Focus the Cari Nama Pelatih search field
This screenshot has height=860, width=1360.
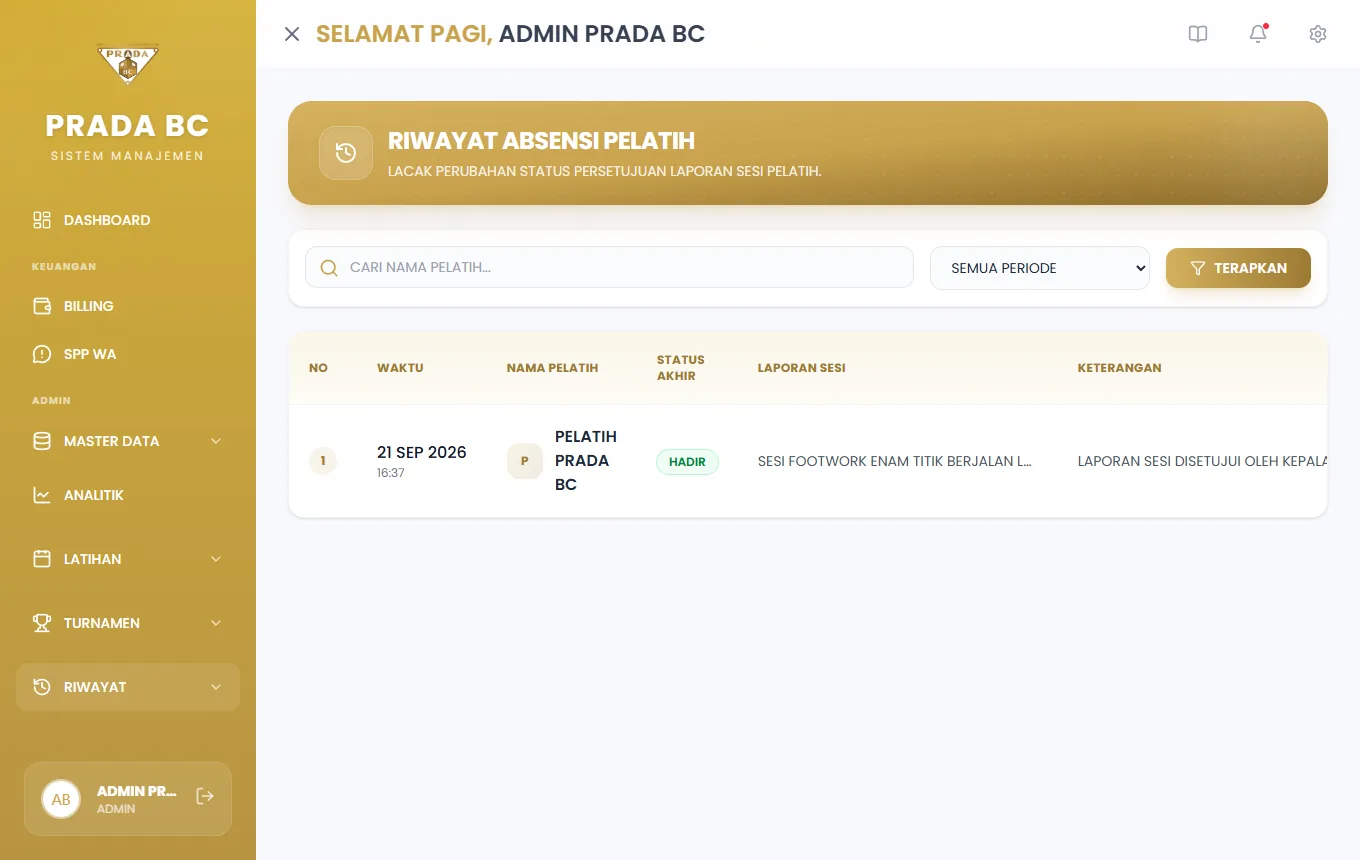(609, 268)
